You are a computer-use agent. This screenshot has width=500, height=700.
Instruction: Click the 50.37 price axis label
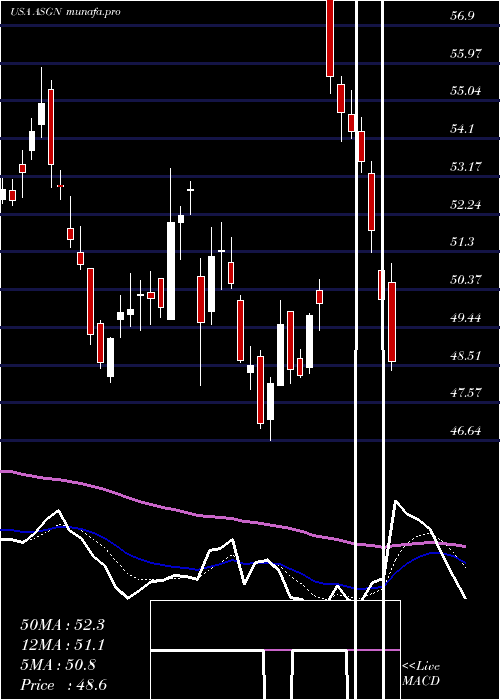coord(466,280)
